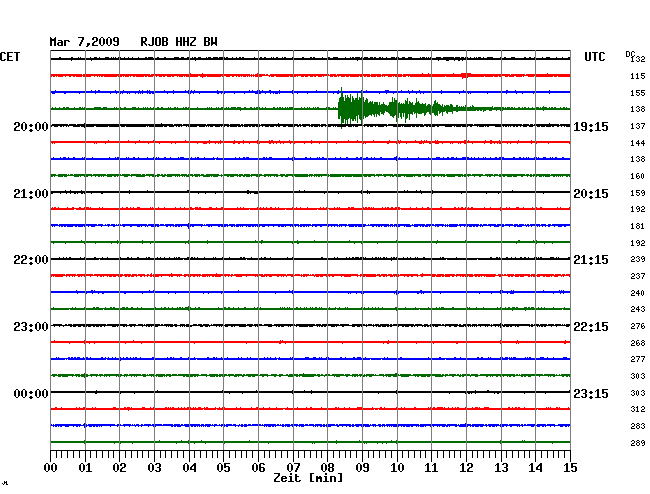Image resolution: width=650 pixels, height=494 pixels.
Task: Select minute tick label "10" on the time axis
Action: coord(397,467)
